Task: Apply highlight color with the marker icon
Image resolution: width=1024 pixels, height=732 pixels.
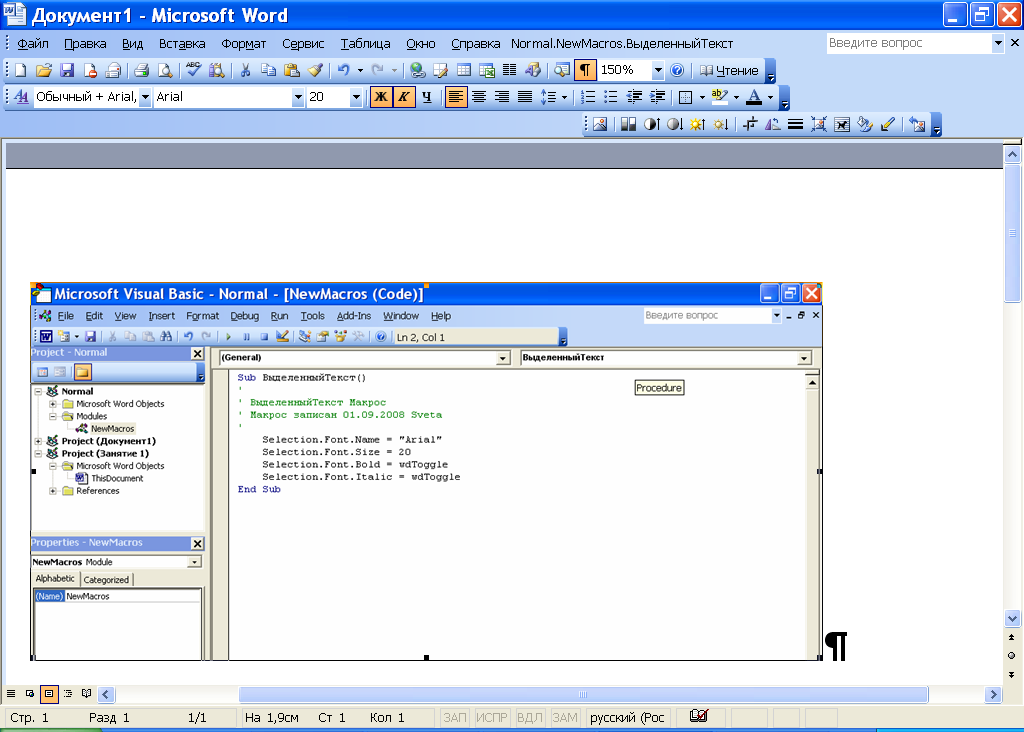Action: [x=720, y=97]
